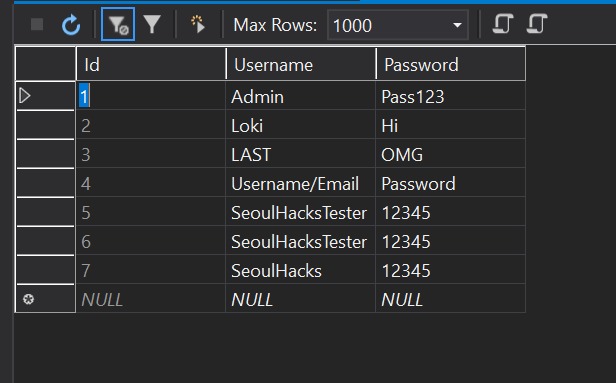Click the NULL Password cell in new row

coord(451,299)
